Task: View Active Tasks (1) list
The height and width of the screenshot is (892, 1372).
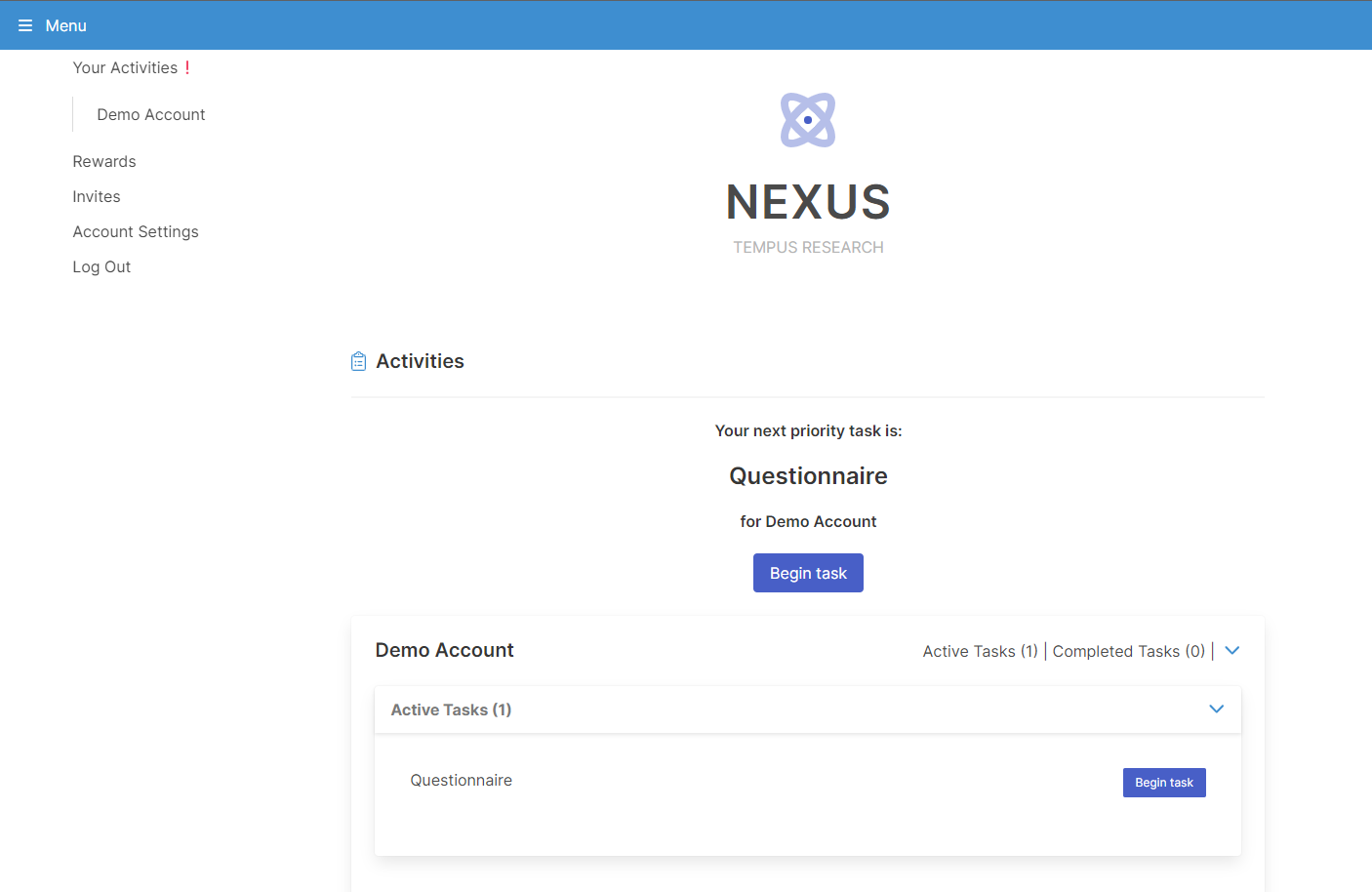Action: (980, 651)
